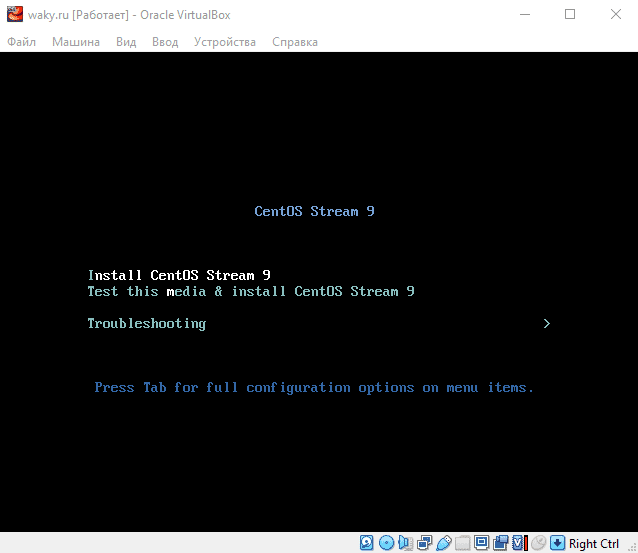Click the VirtualBox window title icon
The height and width of the screenshot is (553, 638).
point(15,14)
